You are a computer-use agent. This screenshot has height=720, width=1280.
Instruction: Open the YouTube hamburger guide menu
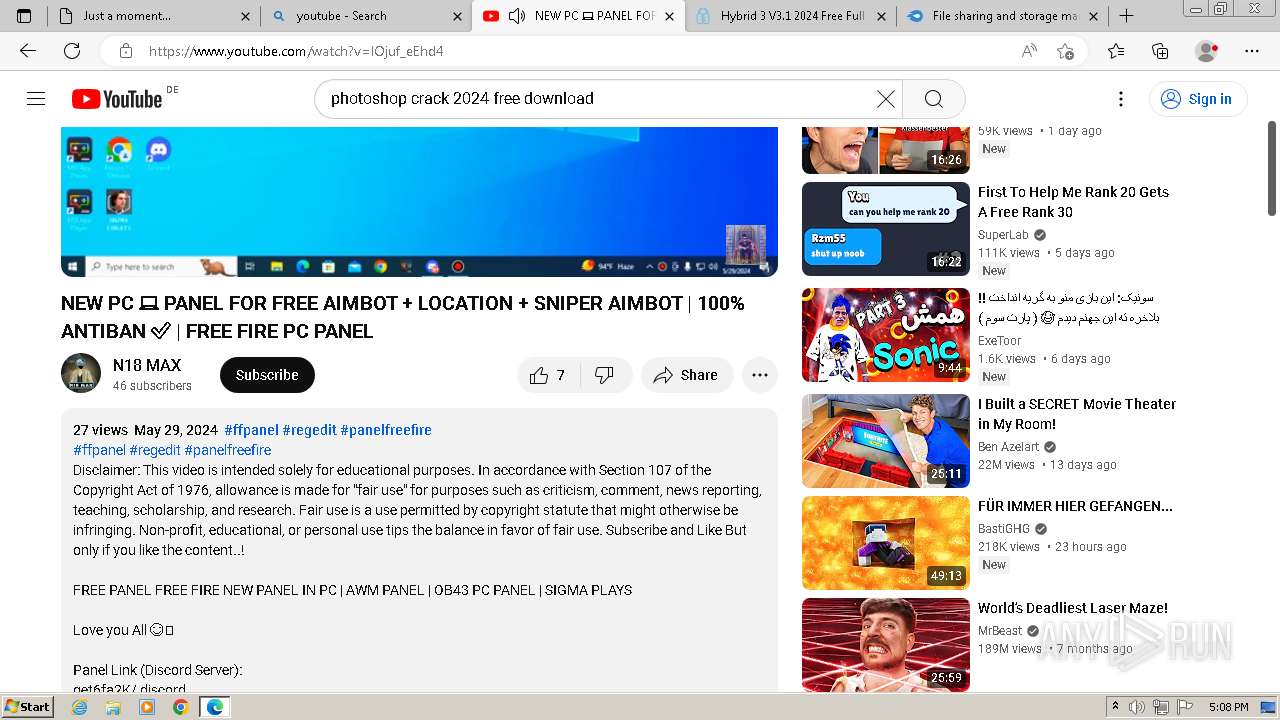[36, 98]
